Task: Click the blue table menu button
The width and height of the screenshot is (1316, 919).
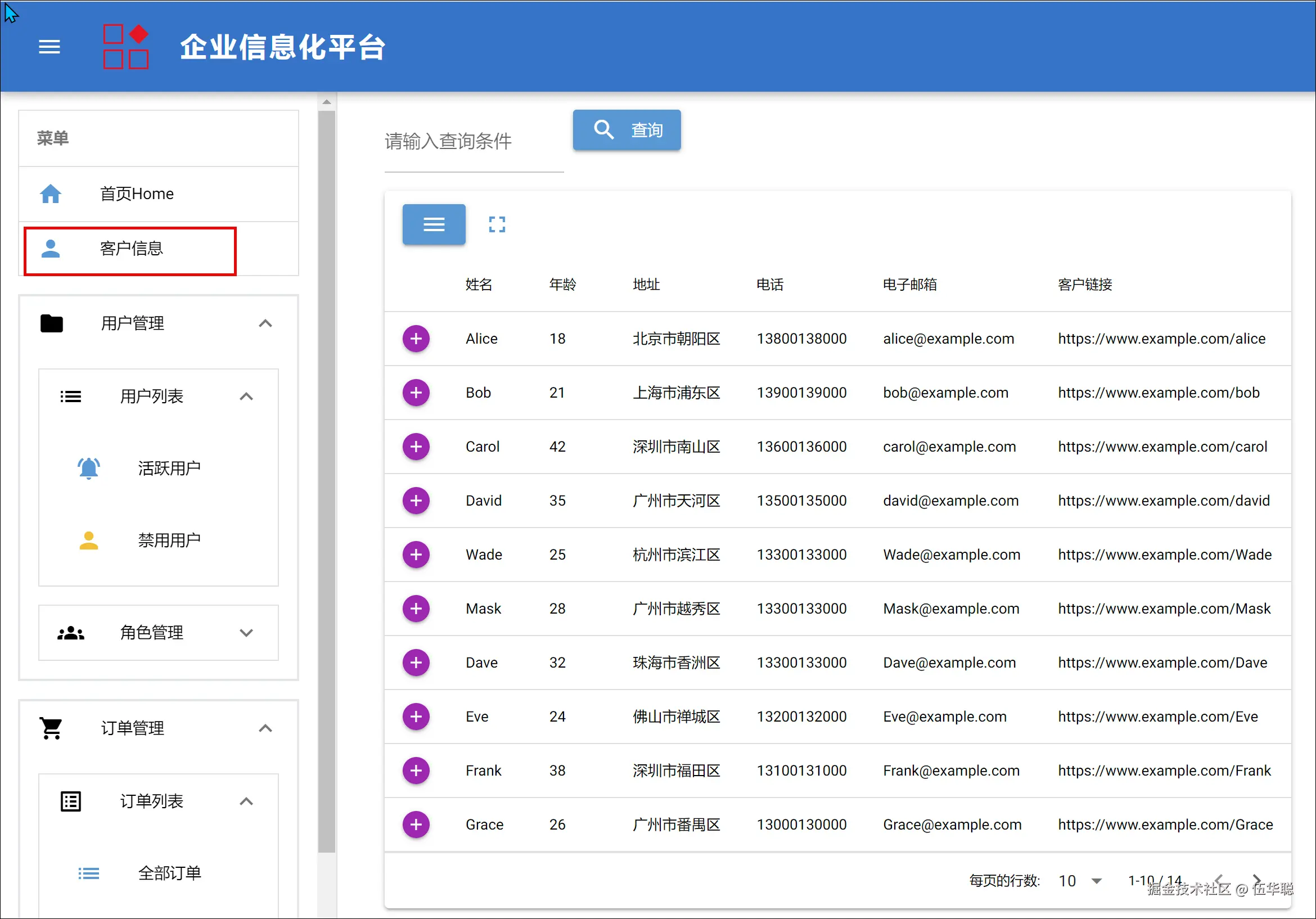Action: tap(433, 224)
